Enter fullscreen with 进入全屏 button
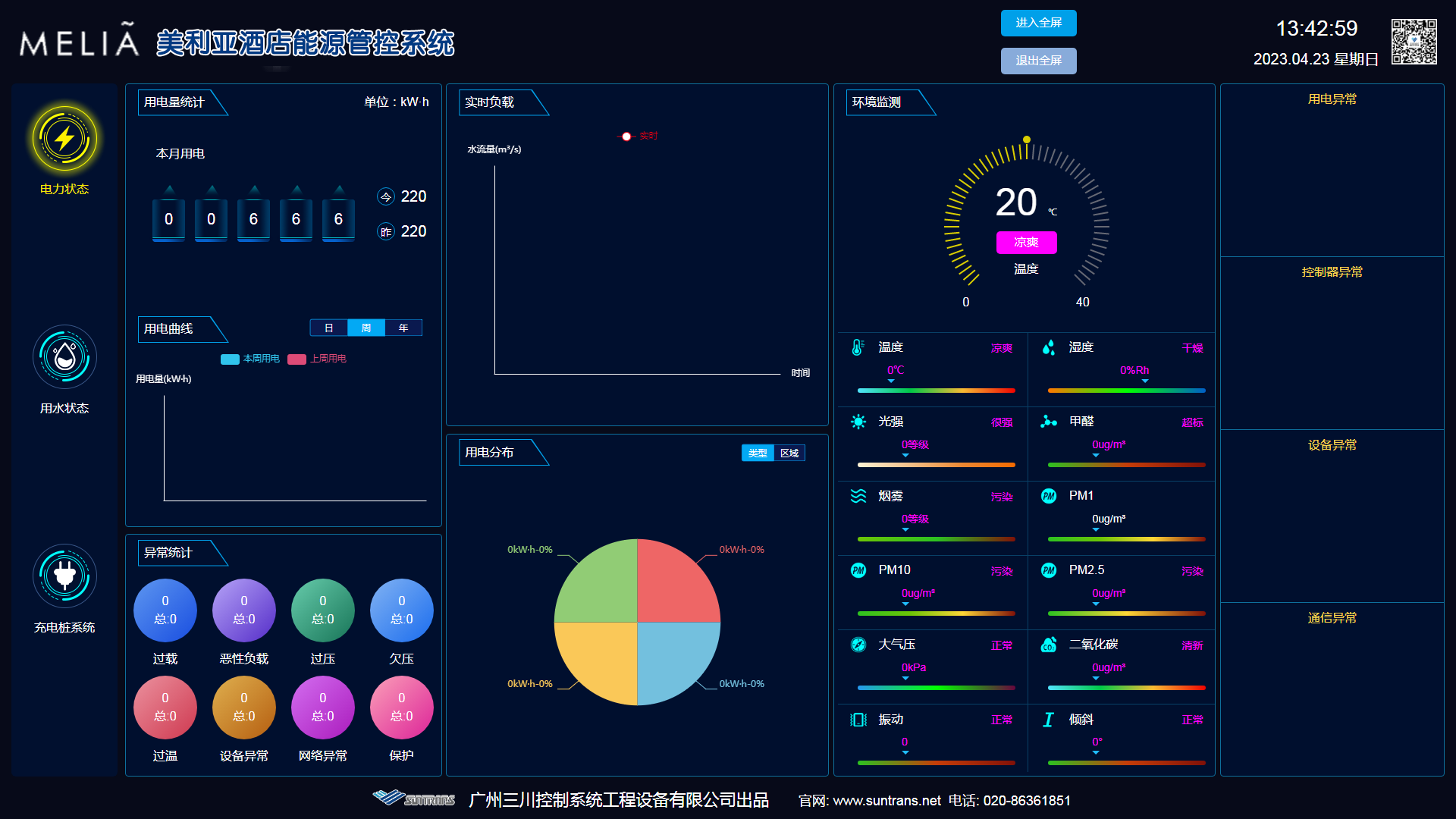 [1038, 23]
